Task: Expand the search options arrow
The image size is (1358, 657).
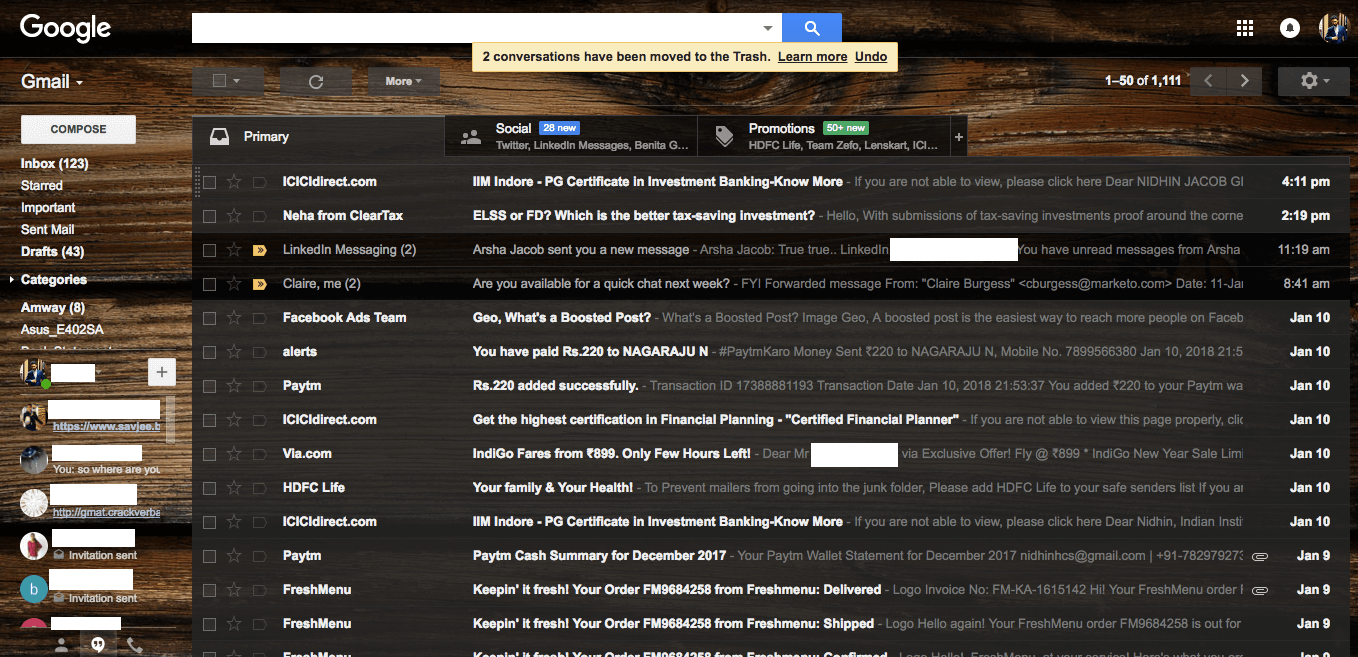Action: point(768,28)
